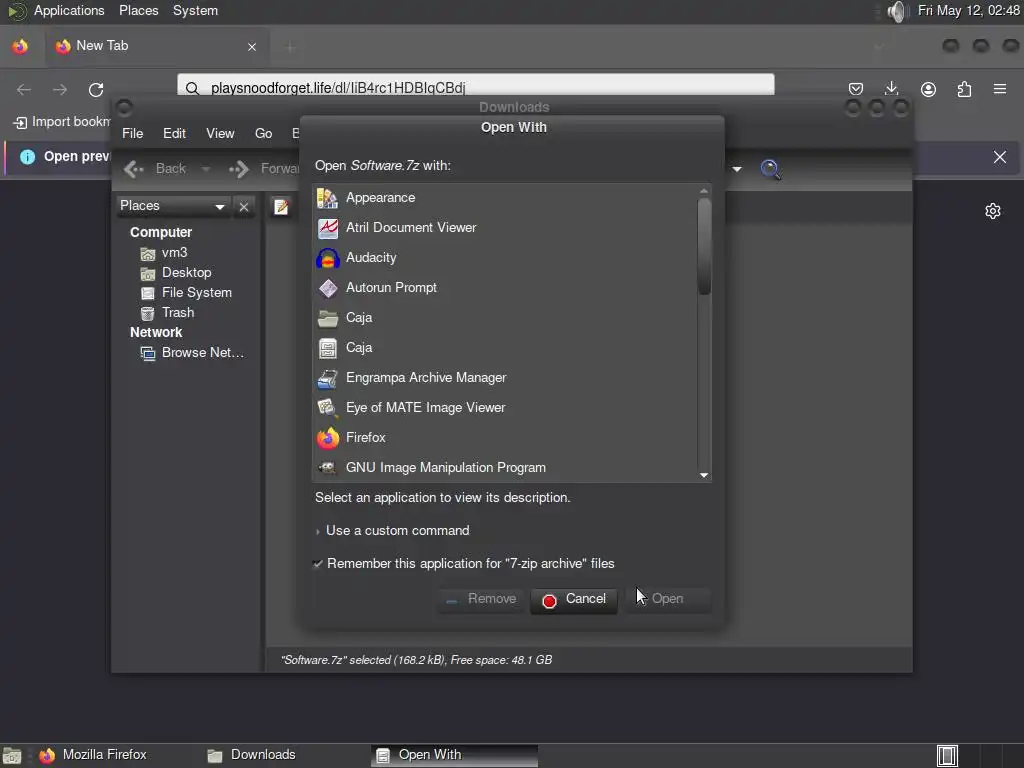
Task: Open Firefox extensions puzzle icon
Action: click(964, 89)
